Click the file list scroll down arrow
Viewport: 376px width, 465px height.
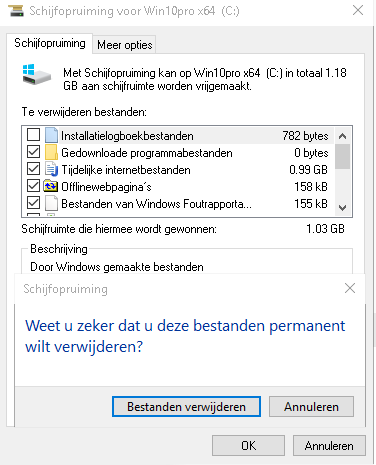(x=342, y=208)
